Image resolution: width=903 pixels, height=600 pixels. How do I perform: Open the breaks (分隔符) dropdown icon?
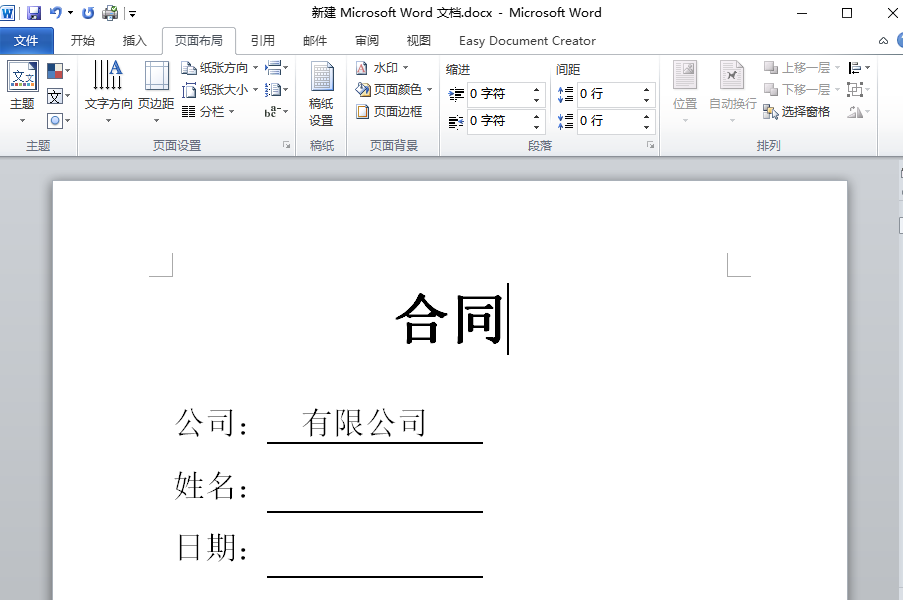click(x=276, y=68)
